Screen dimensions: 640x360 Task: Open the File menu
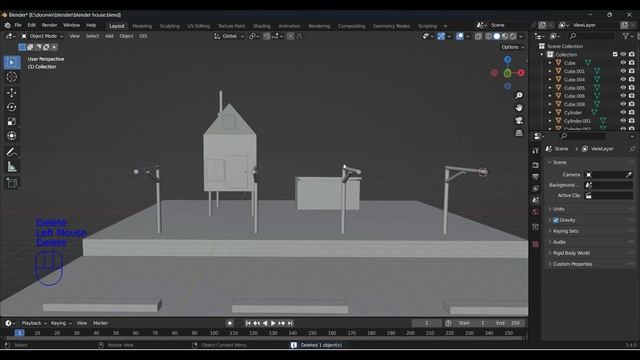18,25
